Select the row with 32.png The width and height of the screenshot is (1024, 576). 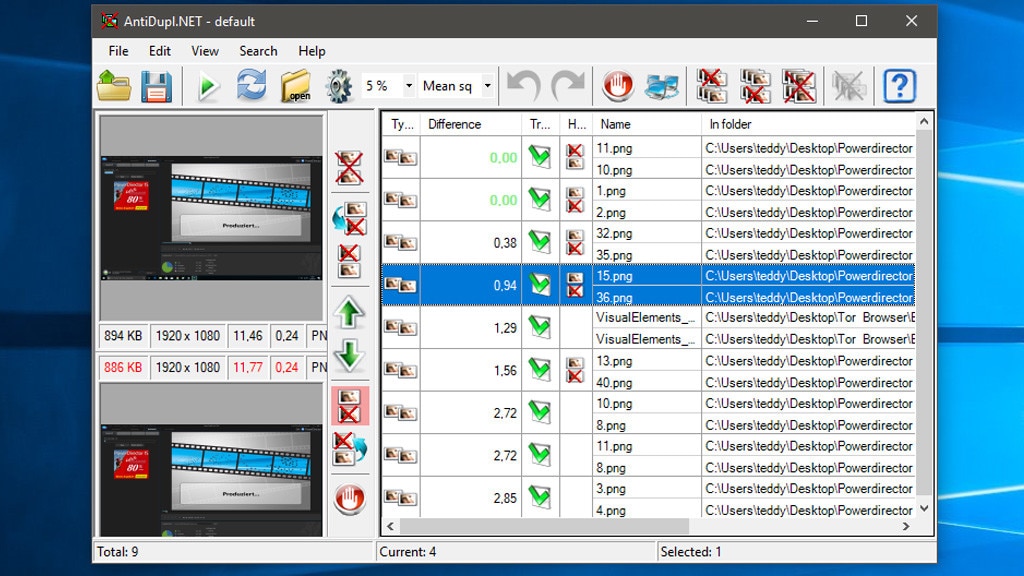pyautogui.click(x=647, y=244)
